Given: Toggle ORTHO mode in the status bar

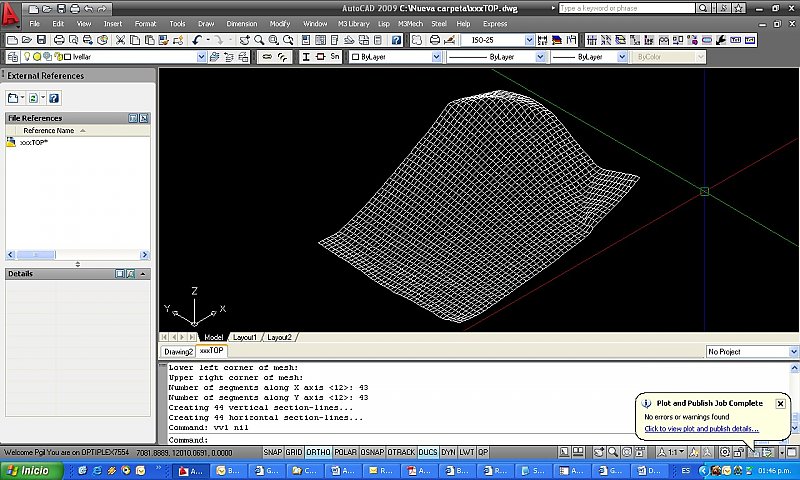Looking at the screenshot, I should click(318, 452).
